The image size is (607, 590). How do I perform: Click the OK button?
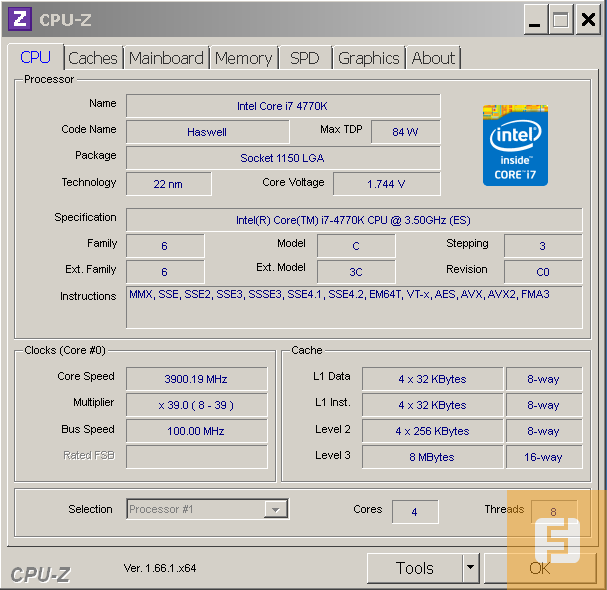click(x=540, y=568)
